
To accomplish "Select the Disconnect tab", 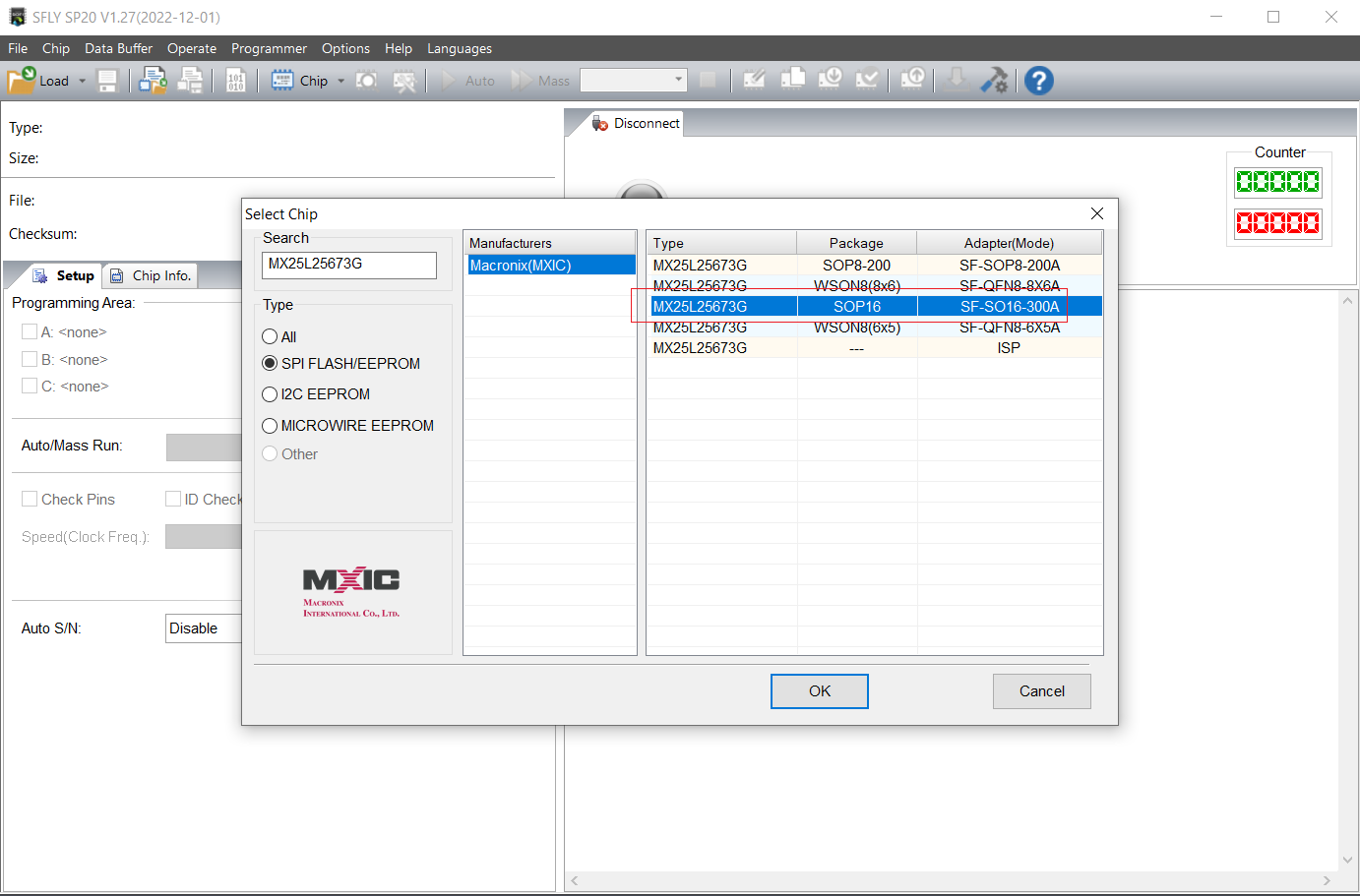I will (636, 123).
